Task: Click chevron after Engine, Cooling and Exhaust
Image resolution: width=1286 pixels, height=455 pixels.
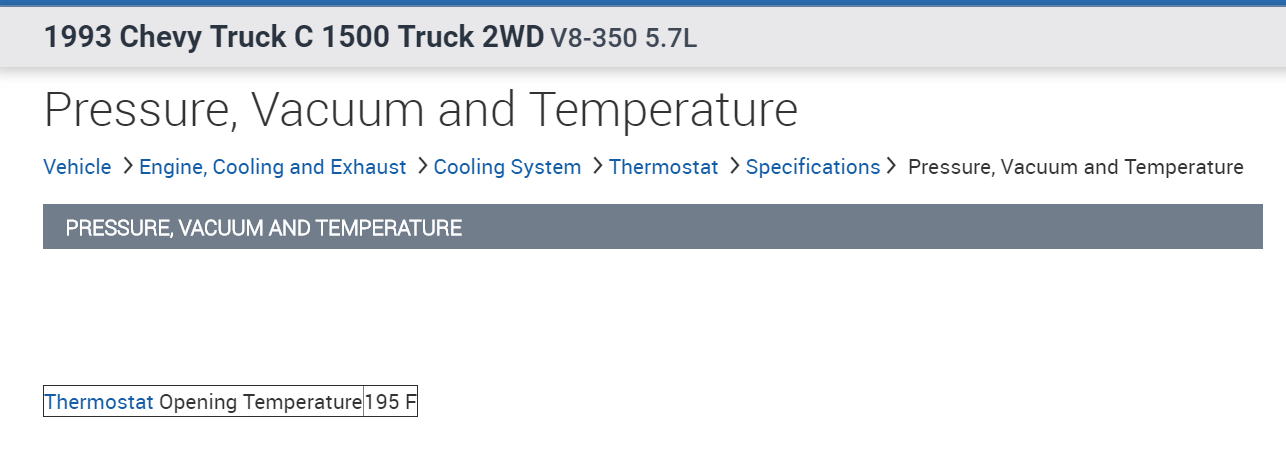Action: coord(422,166)
